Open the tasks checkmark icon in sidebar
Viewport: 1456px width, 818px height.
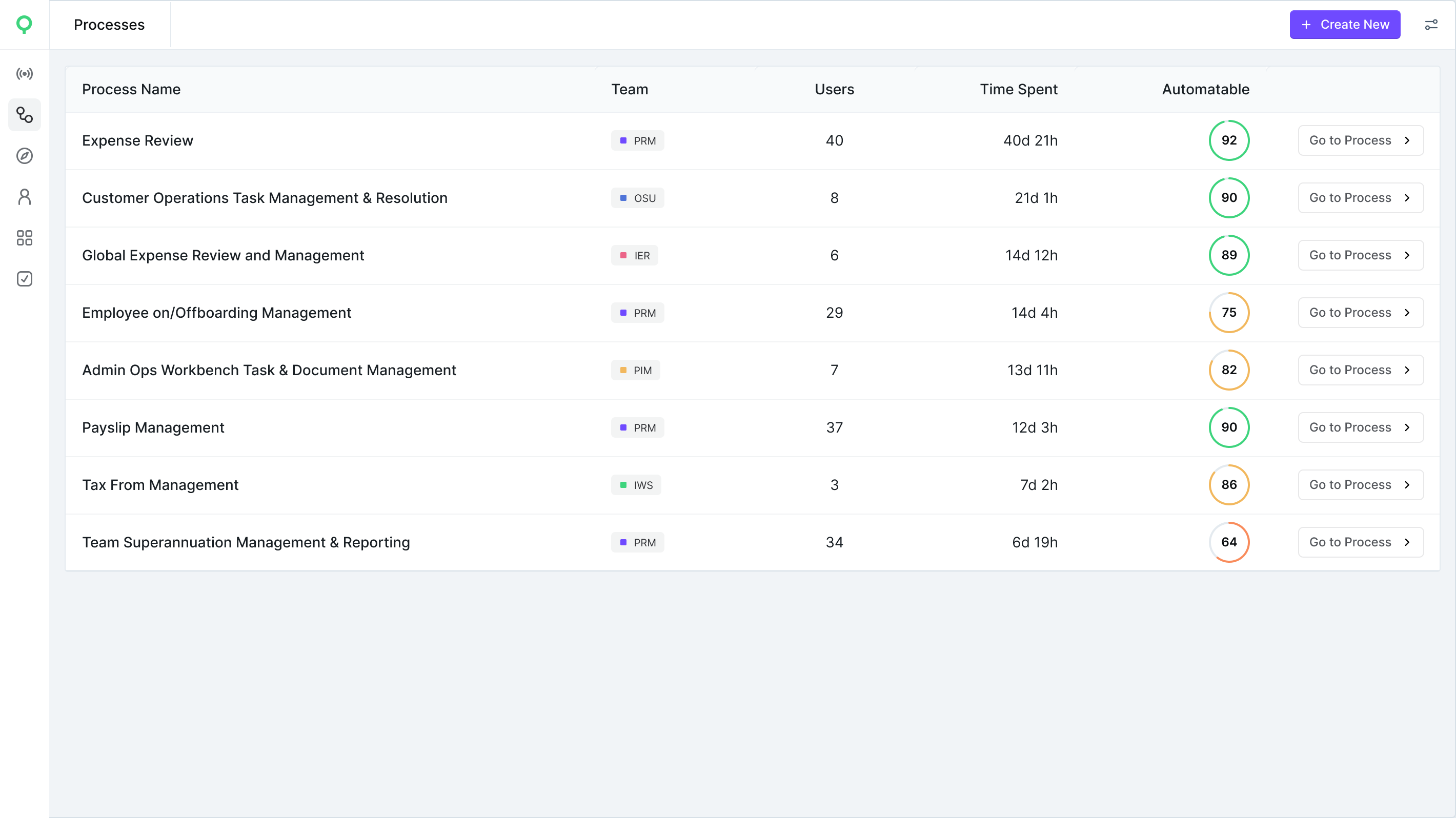[24, 278]
